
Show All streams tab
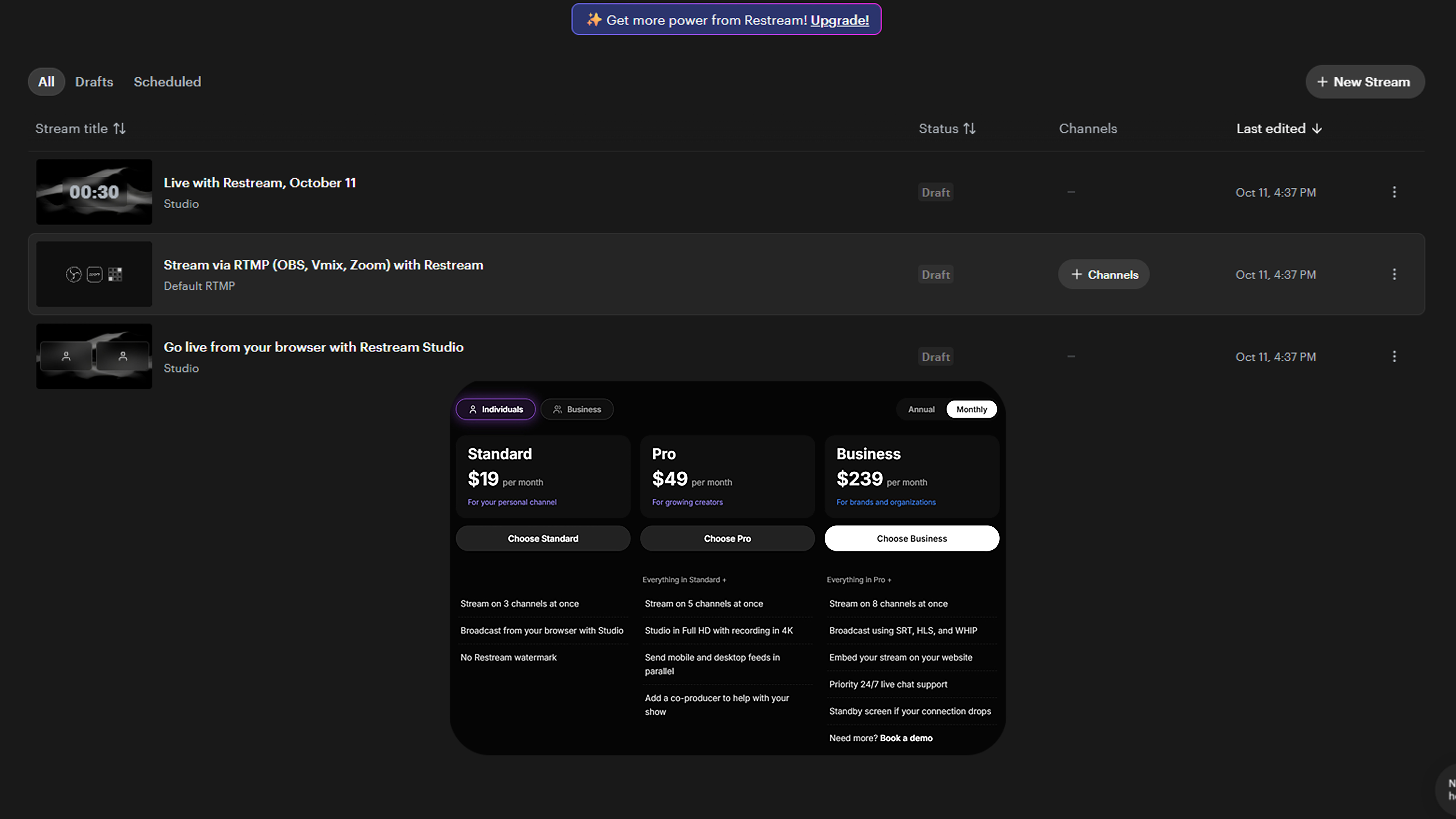point(46,82)
